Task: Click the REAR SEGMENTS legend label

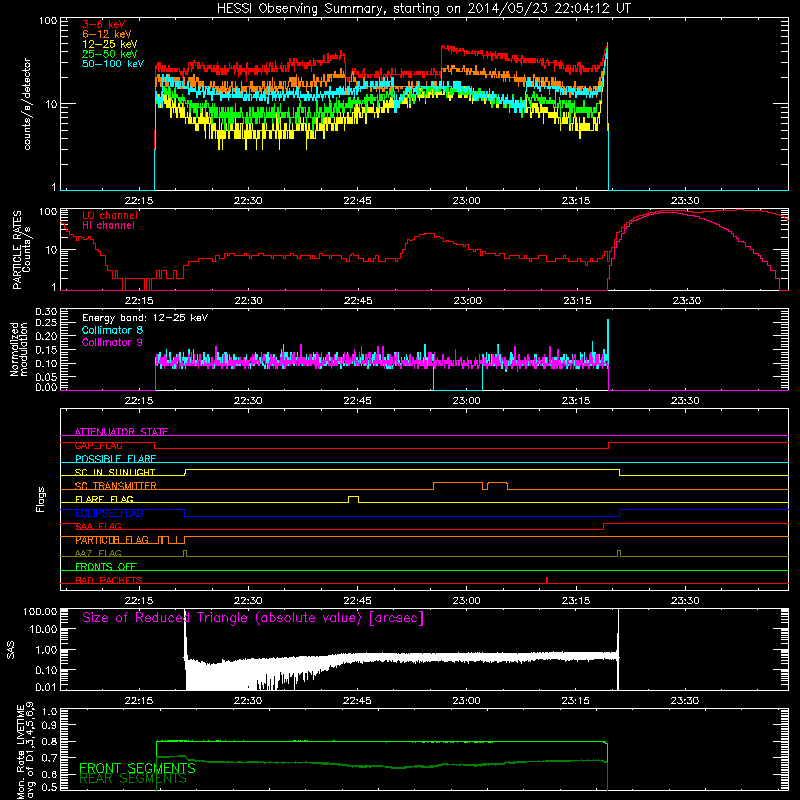Action: (133, 779)
